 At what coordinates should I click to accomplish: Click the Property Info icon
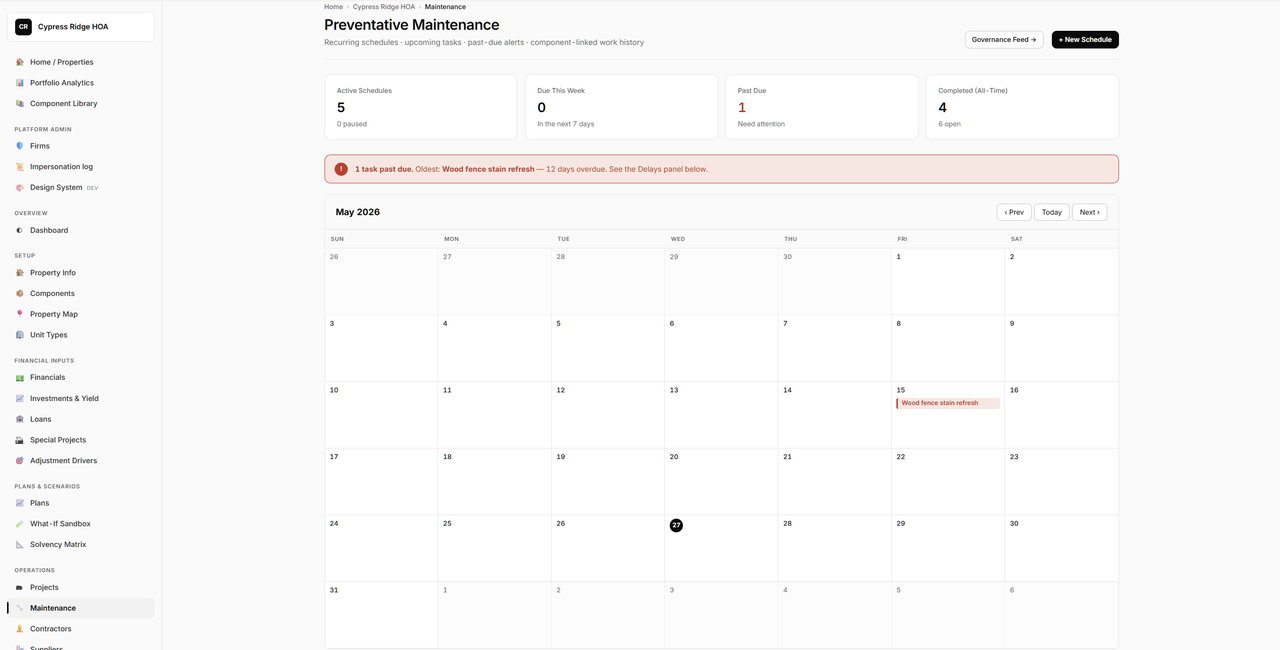[x=20, y=273]
